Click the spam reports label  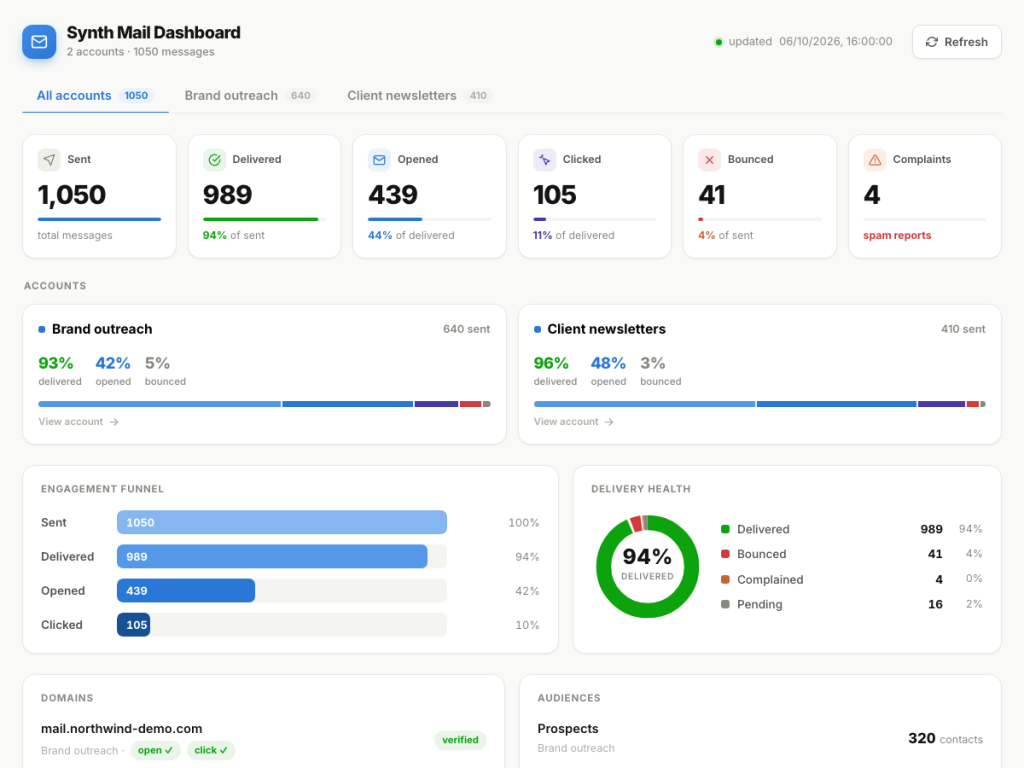click(x=897, y=235)
